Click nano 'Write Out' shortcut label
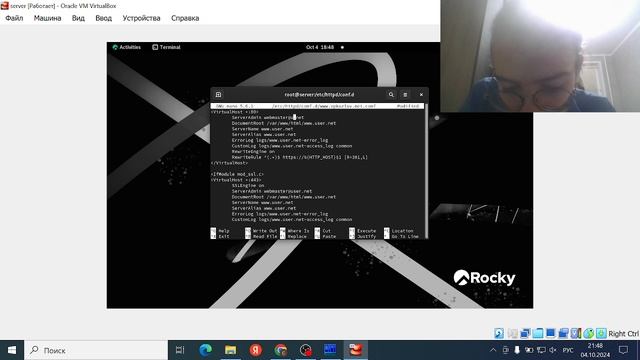Viewport: 640px width, 360px height. [264, 231]
